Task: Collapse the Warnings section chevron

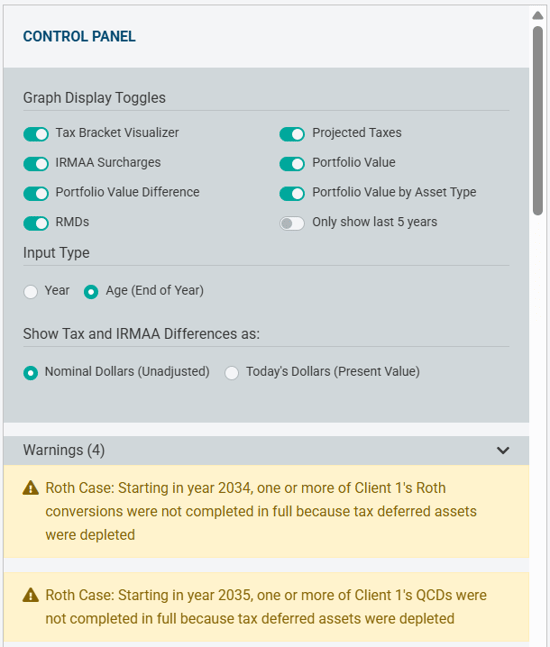Action: coord(503,450)
